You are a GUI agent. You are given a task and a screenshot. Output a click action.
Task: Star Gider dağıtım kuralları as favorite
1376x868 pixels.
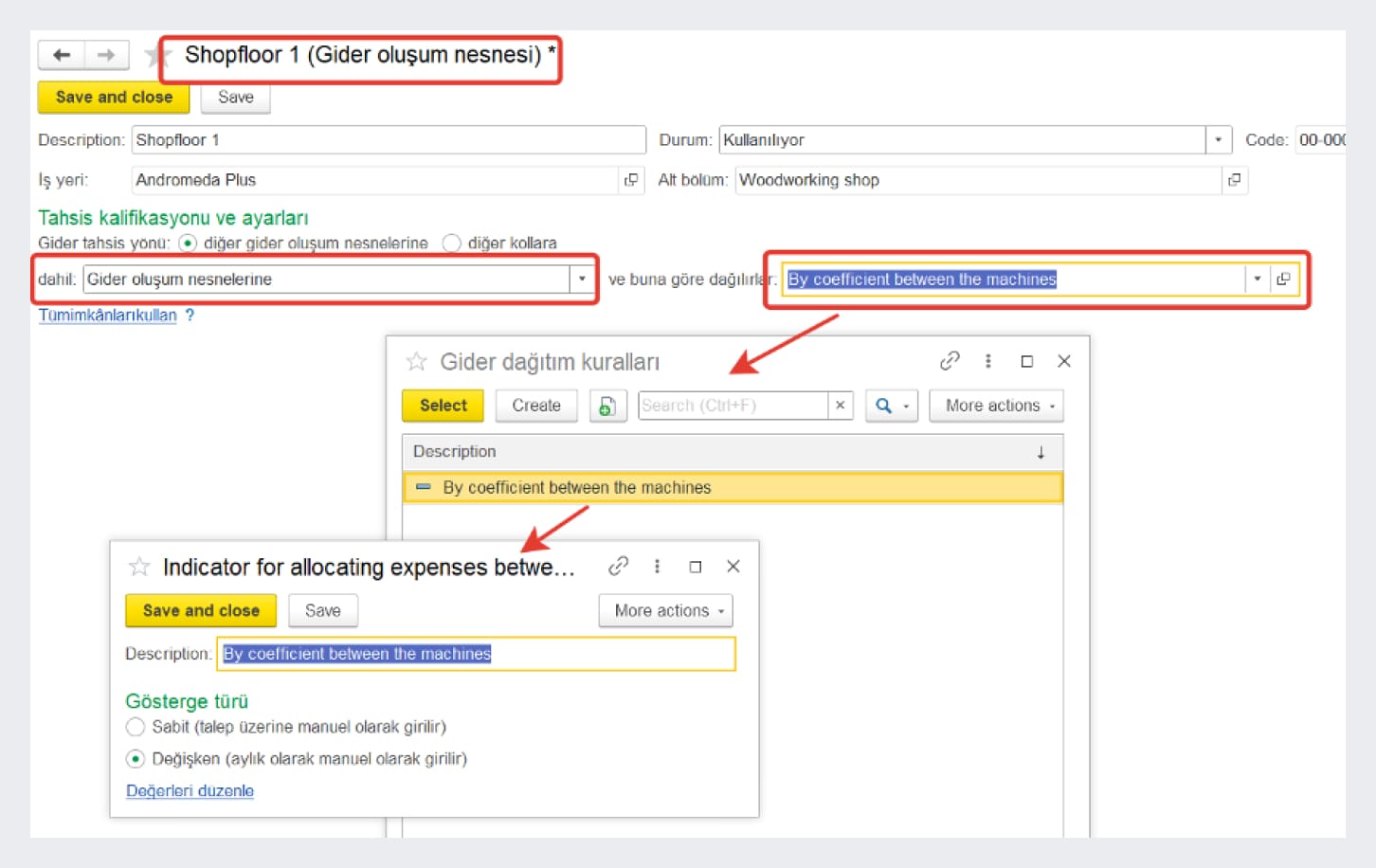[416, 362]
